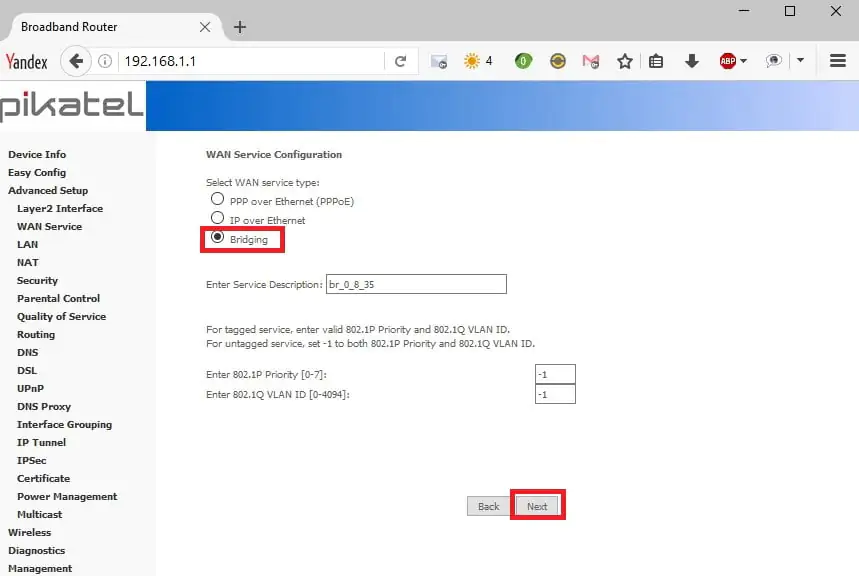
Task: Click the green zero counter icon
Action: [x=523, y=61]
